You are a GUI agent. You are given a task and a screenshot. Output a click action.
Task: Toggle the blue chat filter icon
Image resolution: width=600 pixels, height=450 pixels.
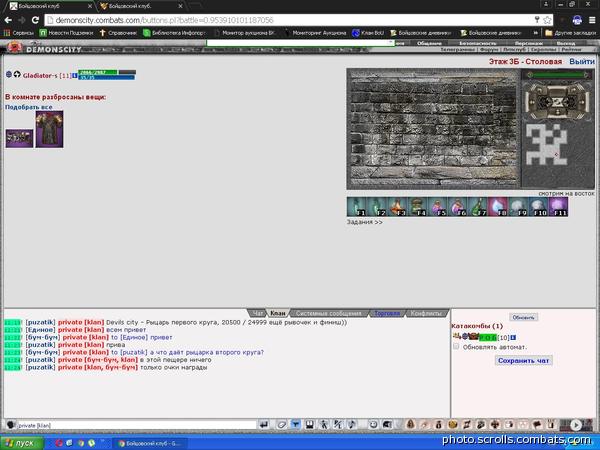[x=296, y=424]
